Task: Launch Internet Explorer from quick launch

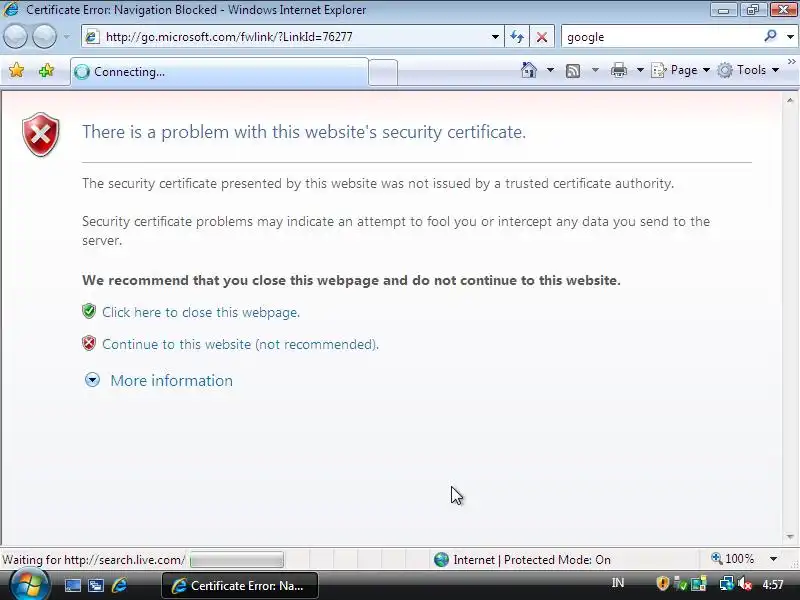Action: coord(119,585)
